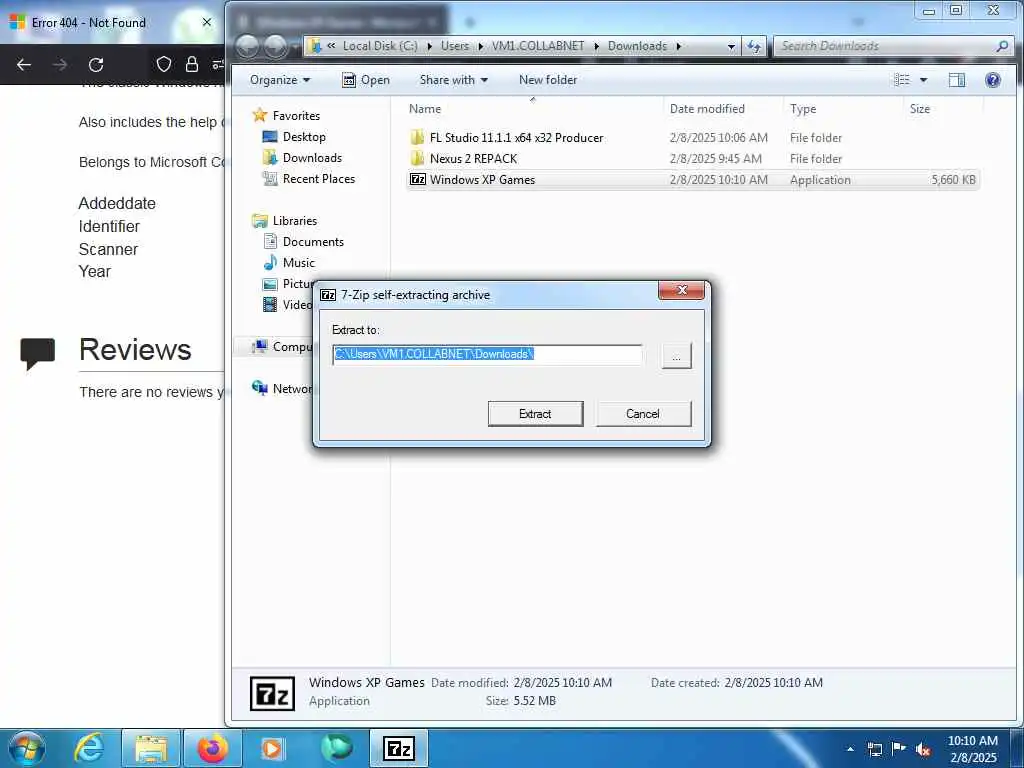Click the Firefox shield tracking icon
1024x768 pixels.
click(164, 64)
